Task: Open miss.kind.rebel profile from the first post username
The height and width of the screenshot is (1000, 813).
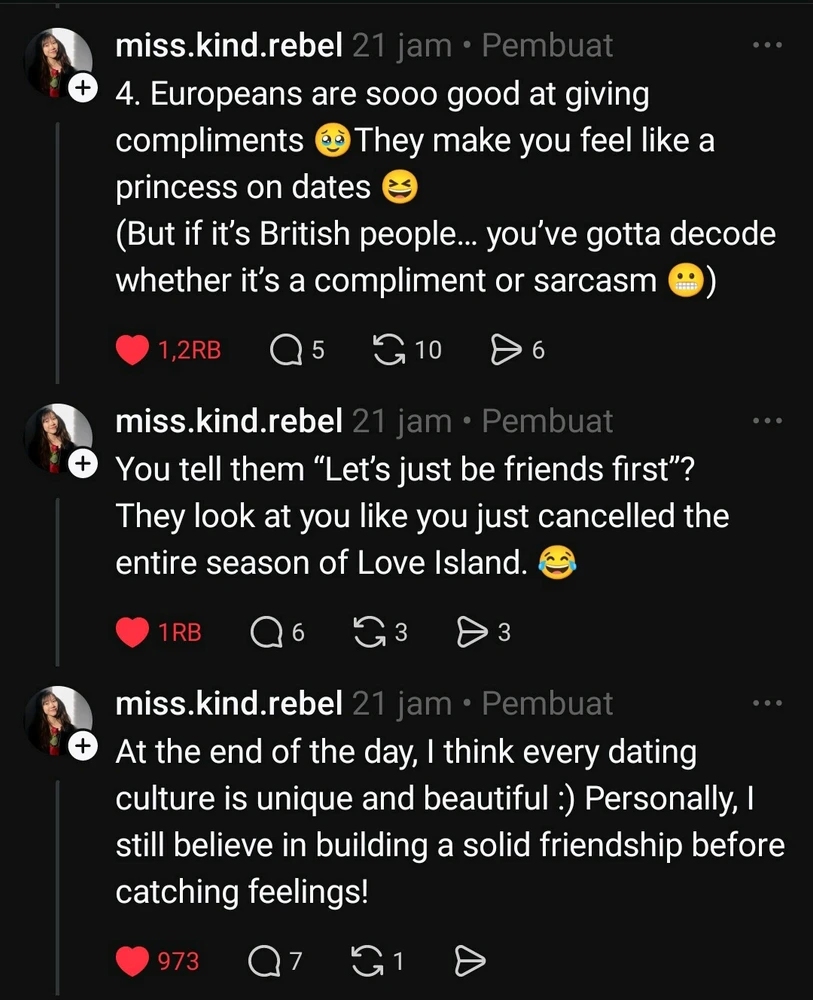Action: tap(230, 45)
